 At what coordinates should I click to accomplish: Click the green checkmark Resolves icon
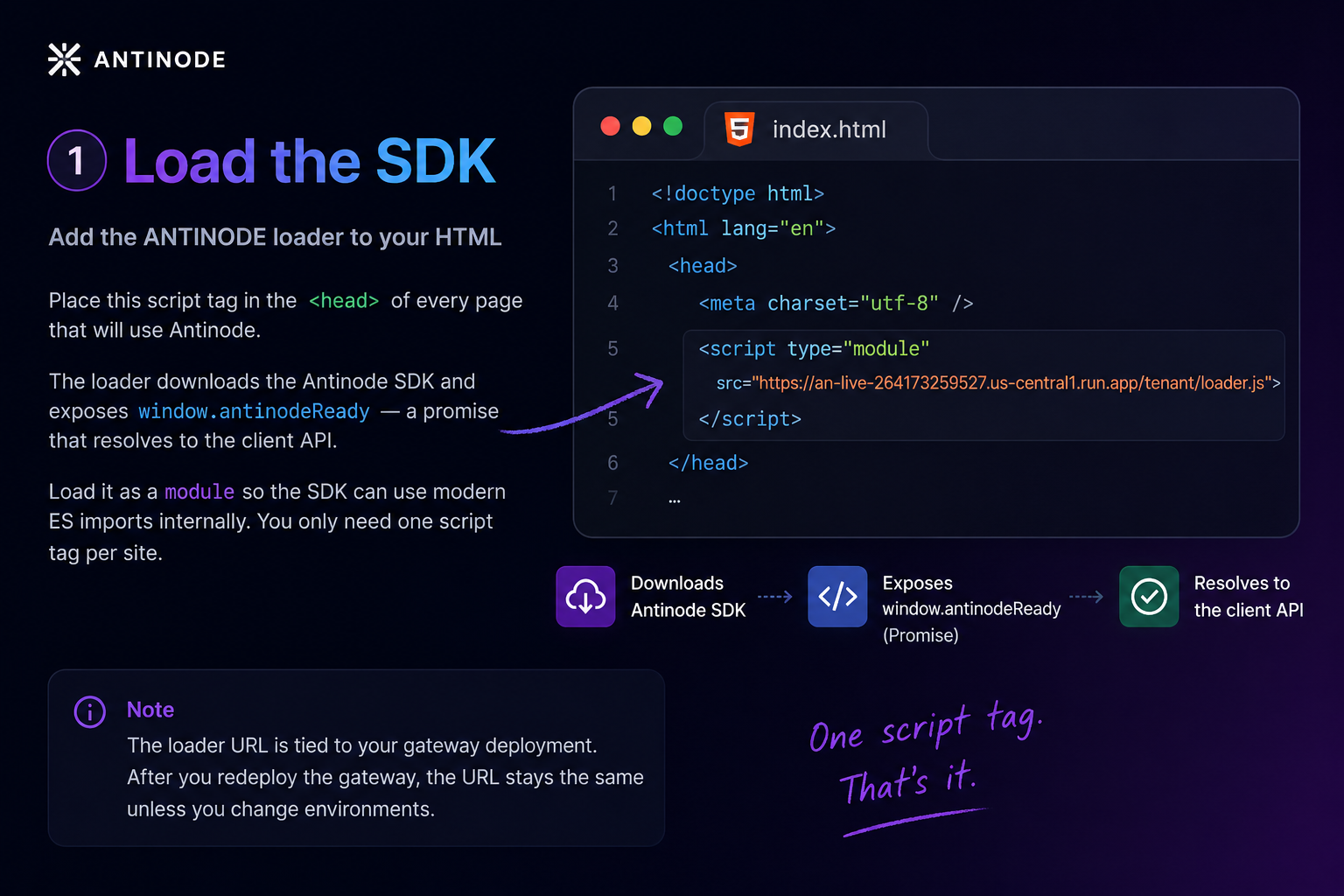tap(1149, 597)
